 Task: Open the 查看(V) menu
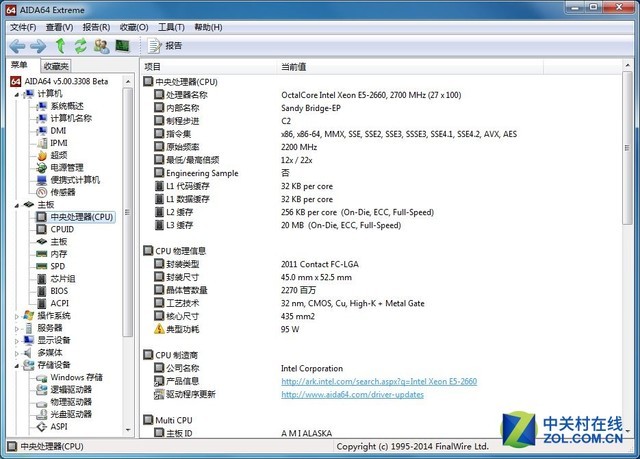(x=59, y=27)
